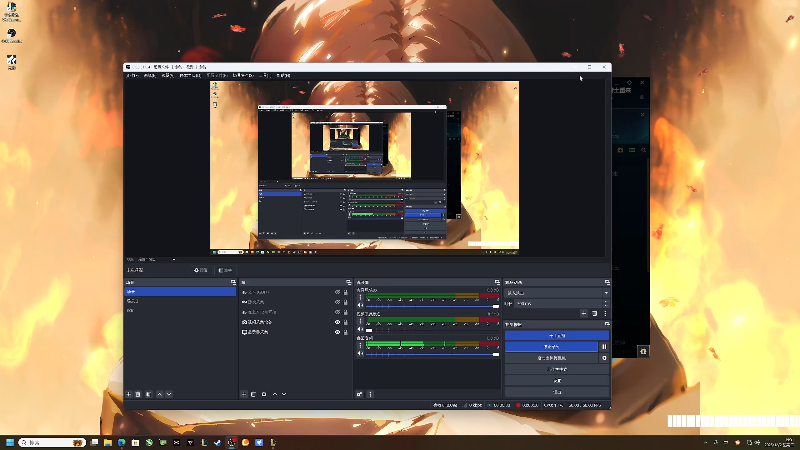Move the selected scene up
800x450 pixels.
pos(160,394)
